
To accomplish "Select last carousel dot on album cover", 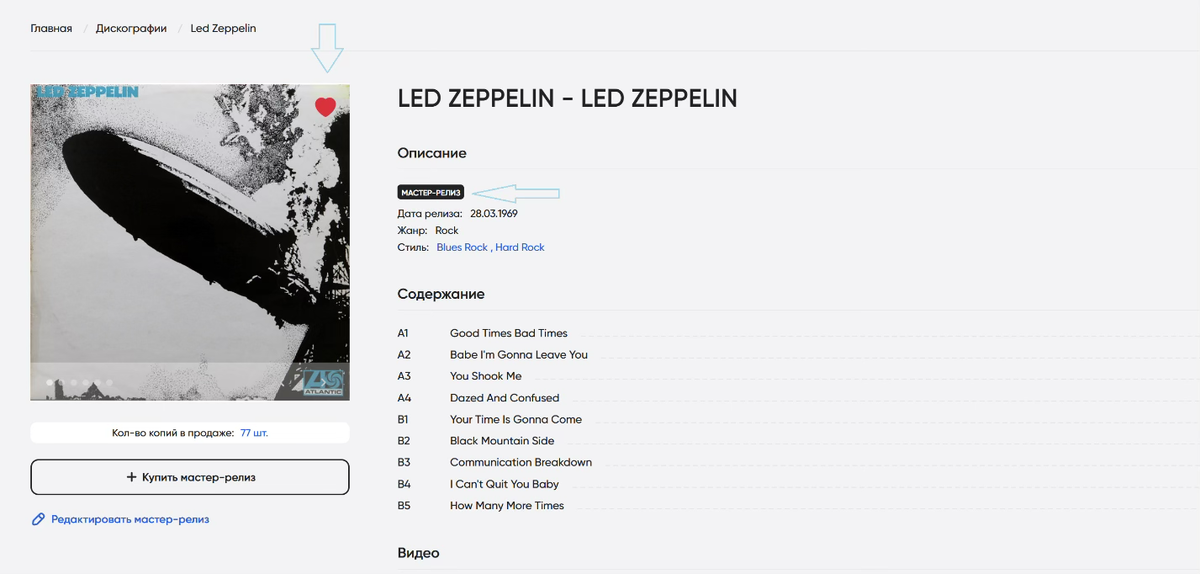I will 109,382.
